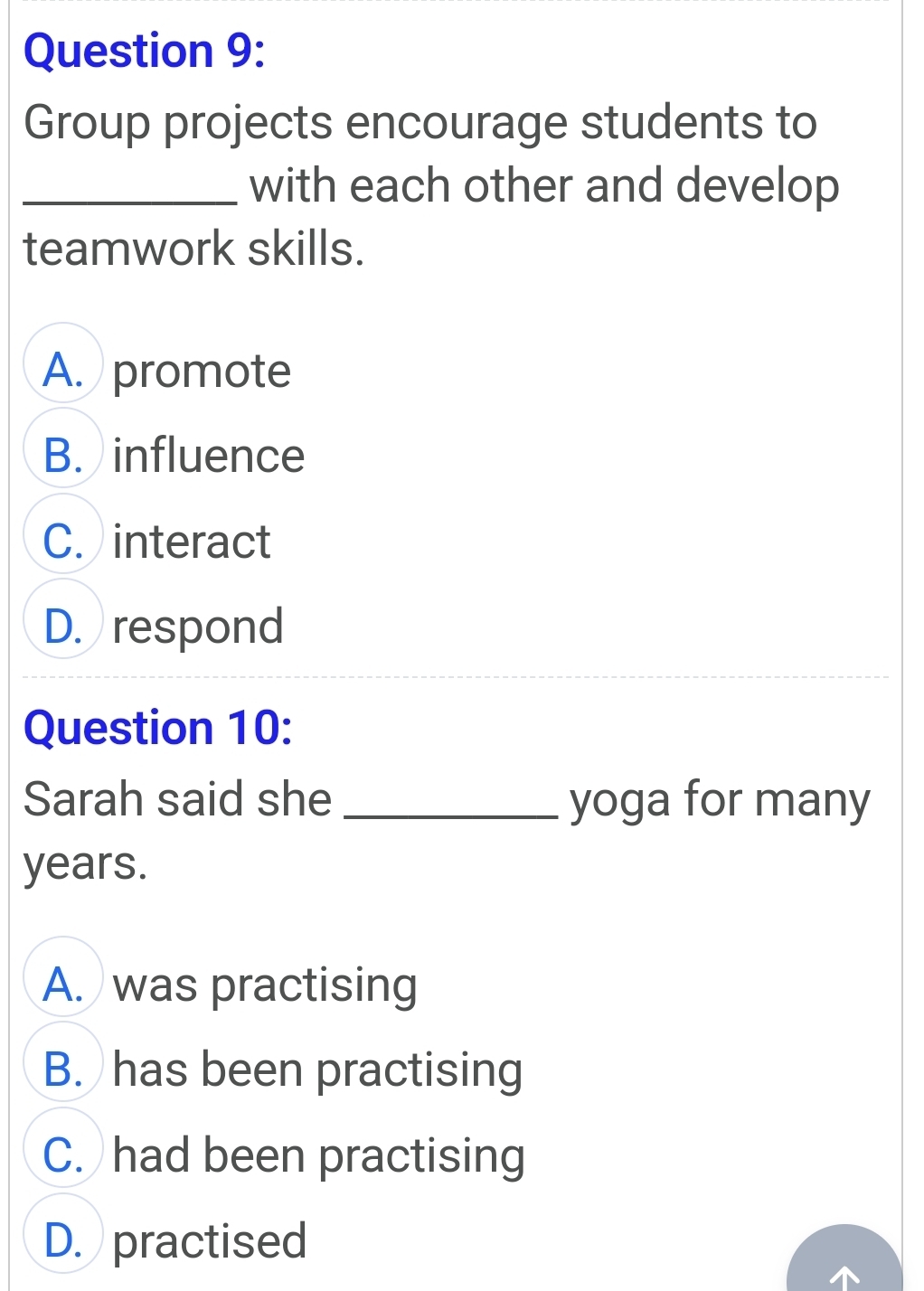Image resolution: width=924 pixels, height=1291 pixels.
Task: Click the answer text 'respond'
Action: tap(198, 627)
